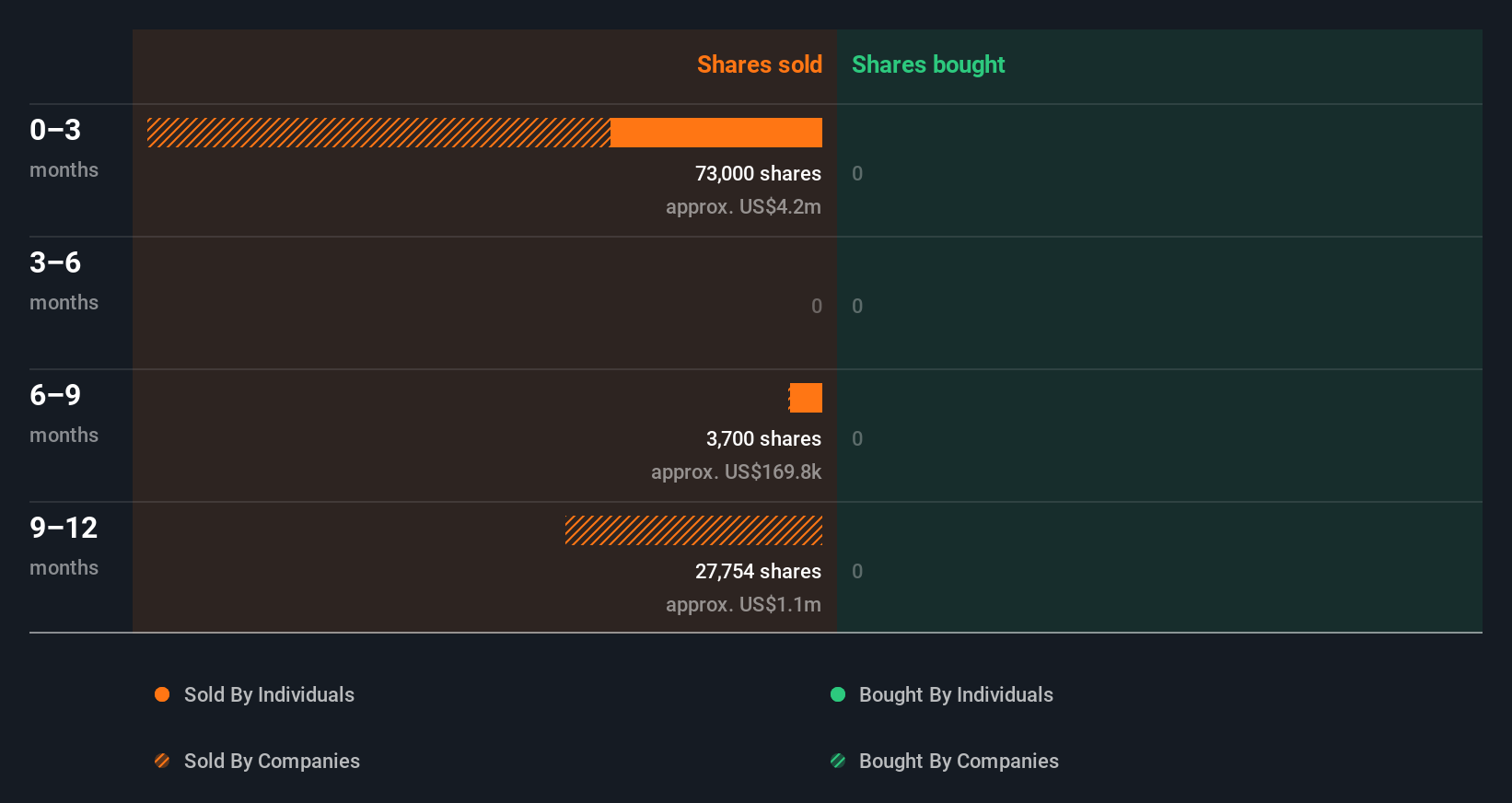This screenshot has height=803, width=1512.
Task: Select the Sold By Individuals legend label
Action: point(269,695)
